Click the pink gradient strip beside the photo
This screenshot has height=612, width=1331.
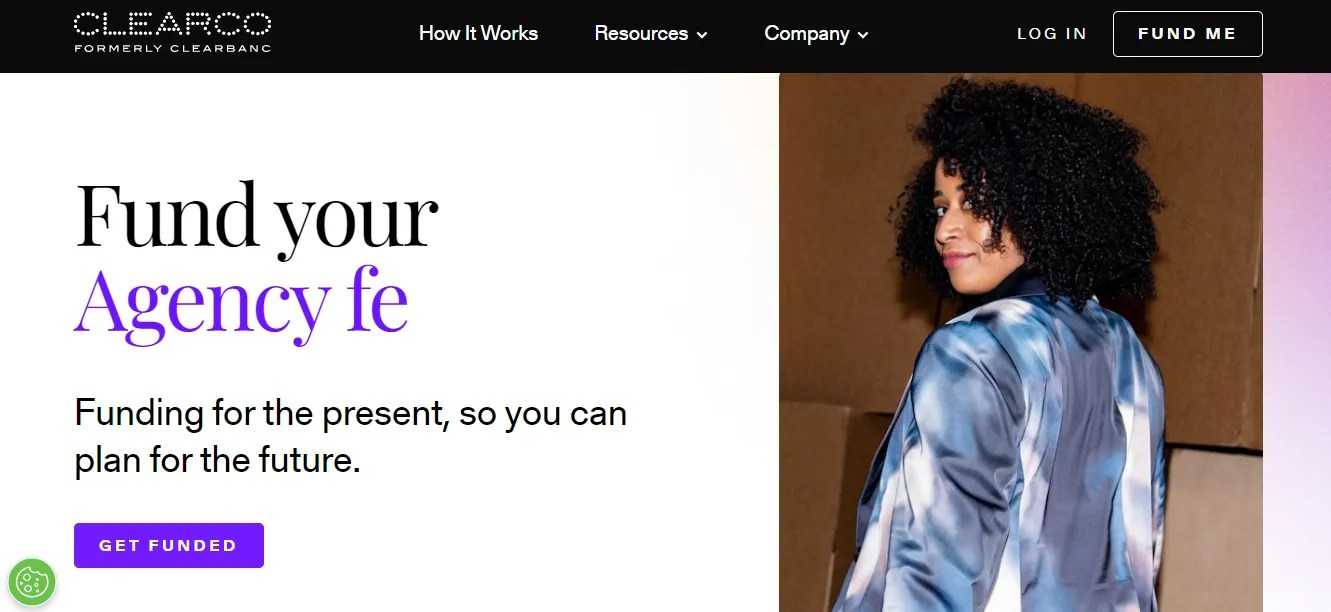(x=1297, y=342)
